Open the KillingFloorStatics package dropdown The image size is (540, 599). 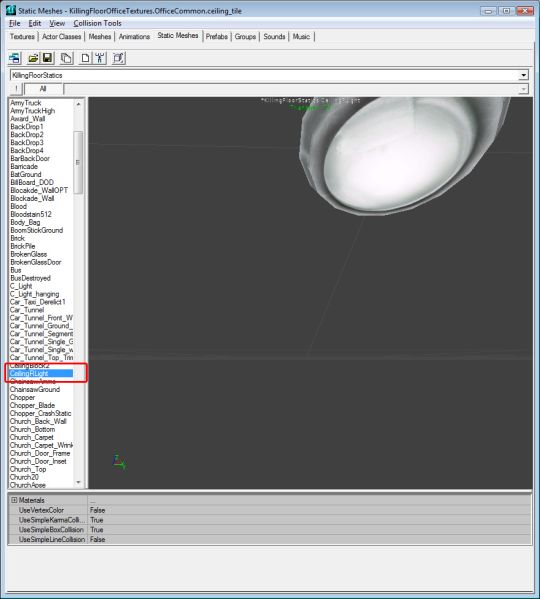[x=524, y=75]
